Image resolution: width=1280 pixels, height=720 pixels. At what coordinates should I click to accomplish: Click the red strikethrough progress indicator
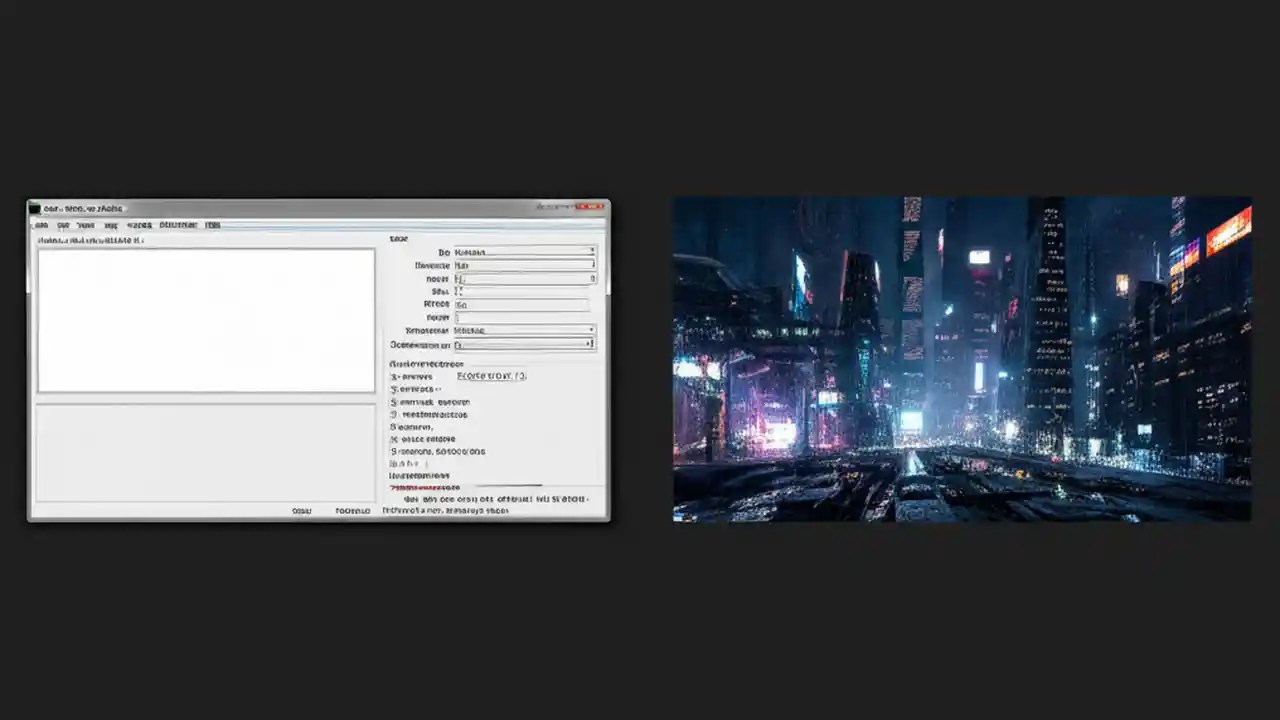coord(420,488)
